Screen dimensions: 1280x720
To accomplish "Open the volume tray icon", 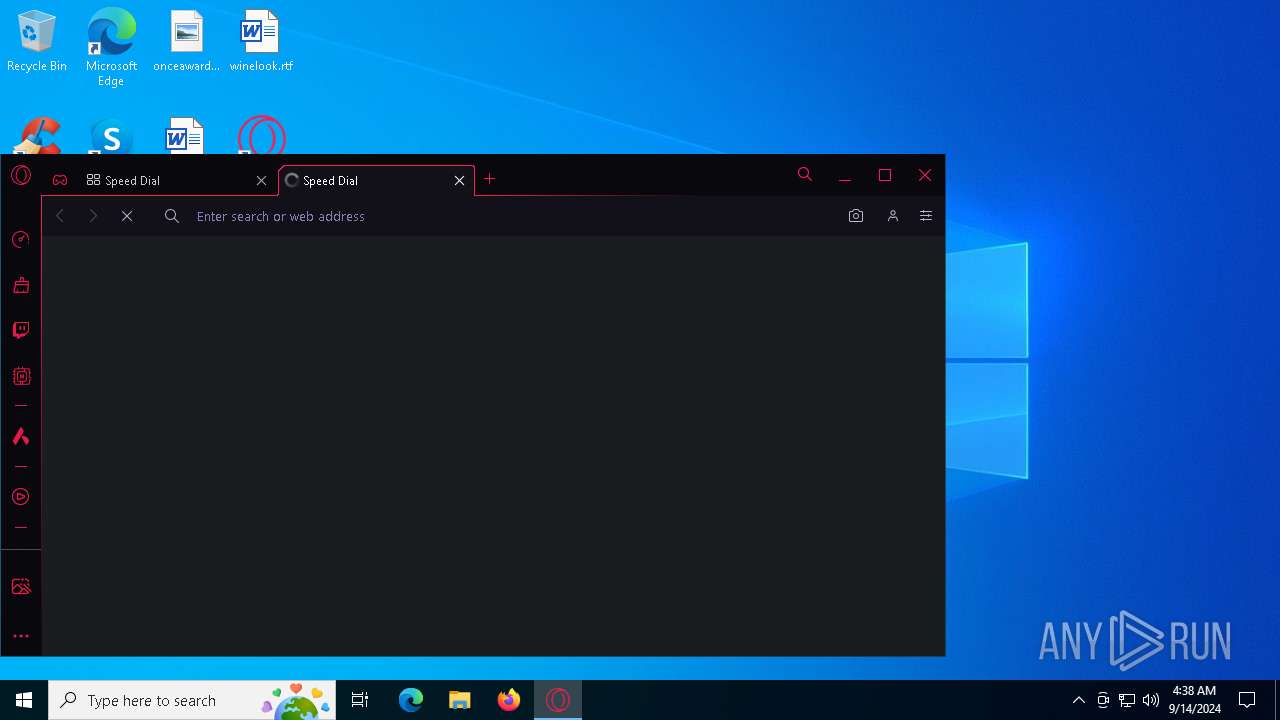I will click(1151, 700).
